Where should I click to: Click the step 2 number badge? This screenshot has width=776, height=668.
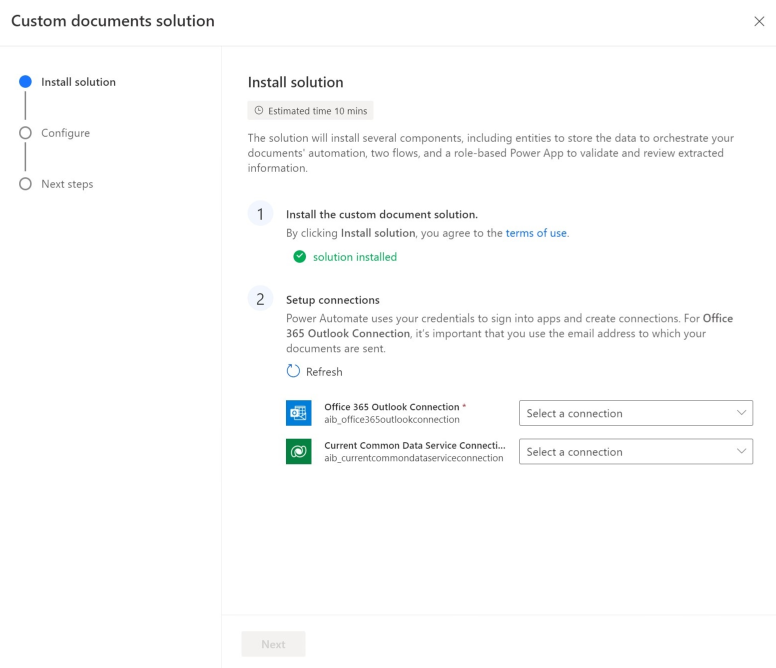(260, 299)
